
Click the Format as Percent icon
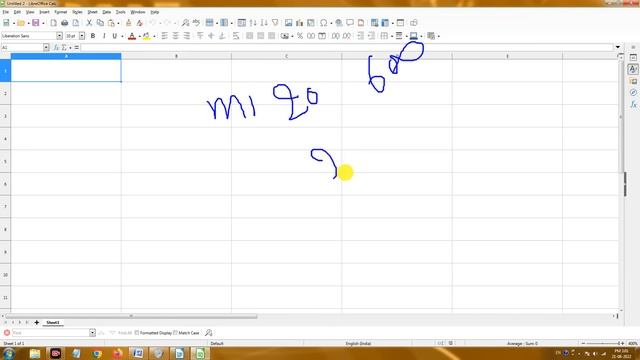[x=300, y=36]
